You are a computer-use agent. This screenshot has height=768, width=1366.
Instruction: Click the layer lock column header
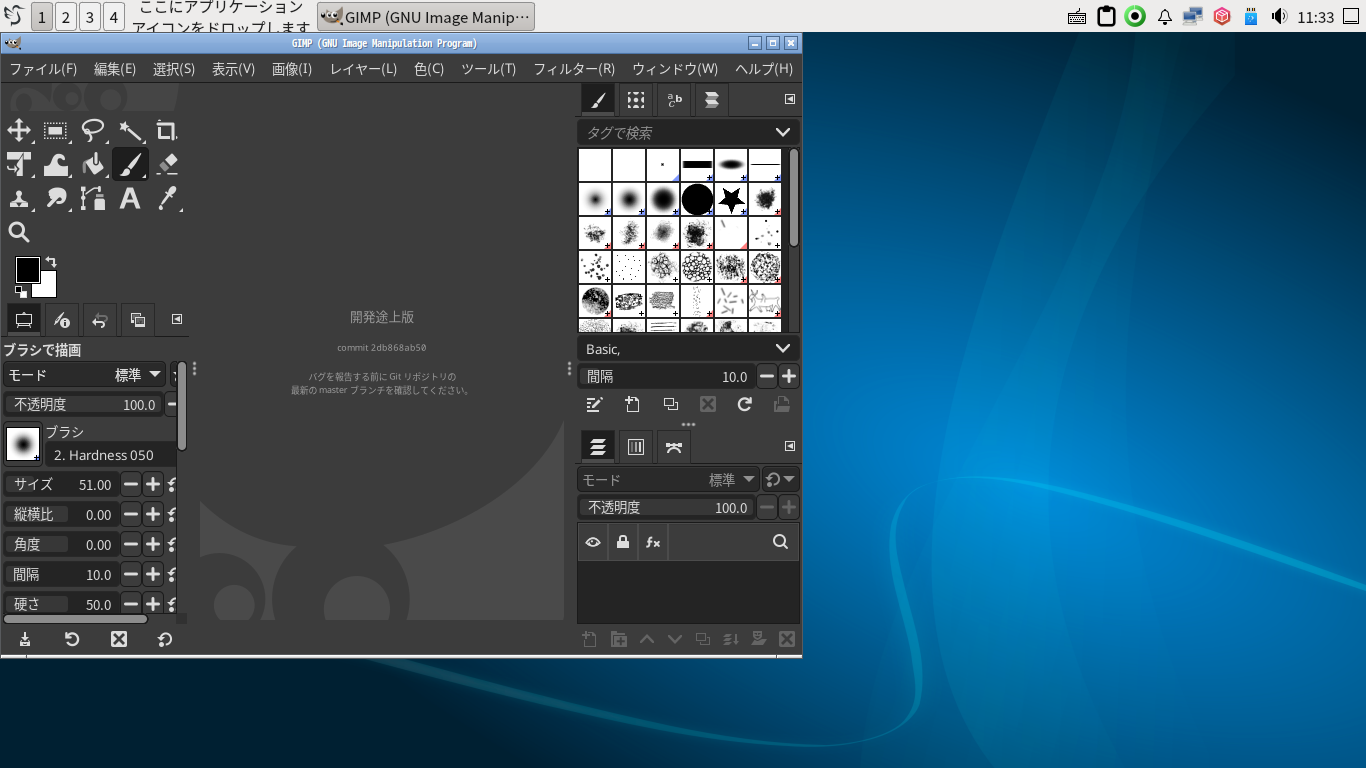pos(623,542)
